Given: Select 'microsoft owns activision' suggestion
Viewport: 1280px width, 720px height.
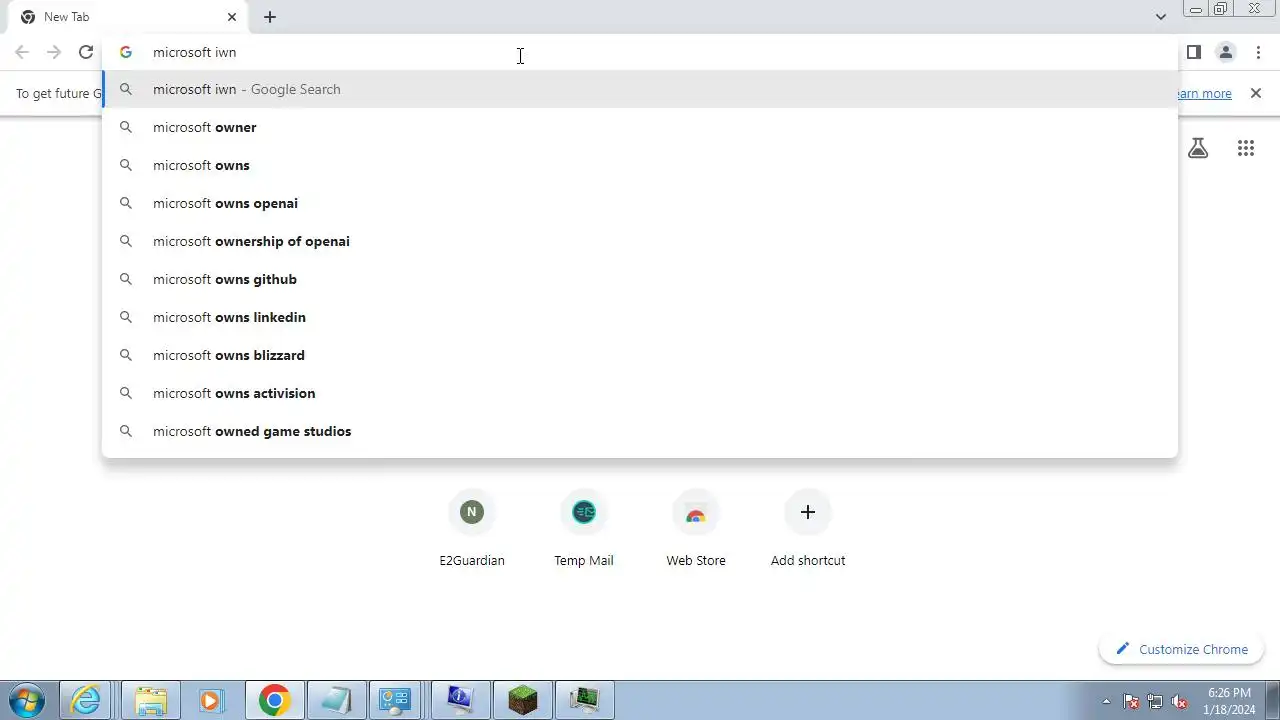Looking at the screenshot, I should click(640, 393).
